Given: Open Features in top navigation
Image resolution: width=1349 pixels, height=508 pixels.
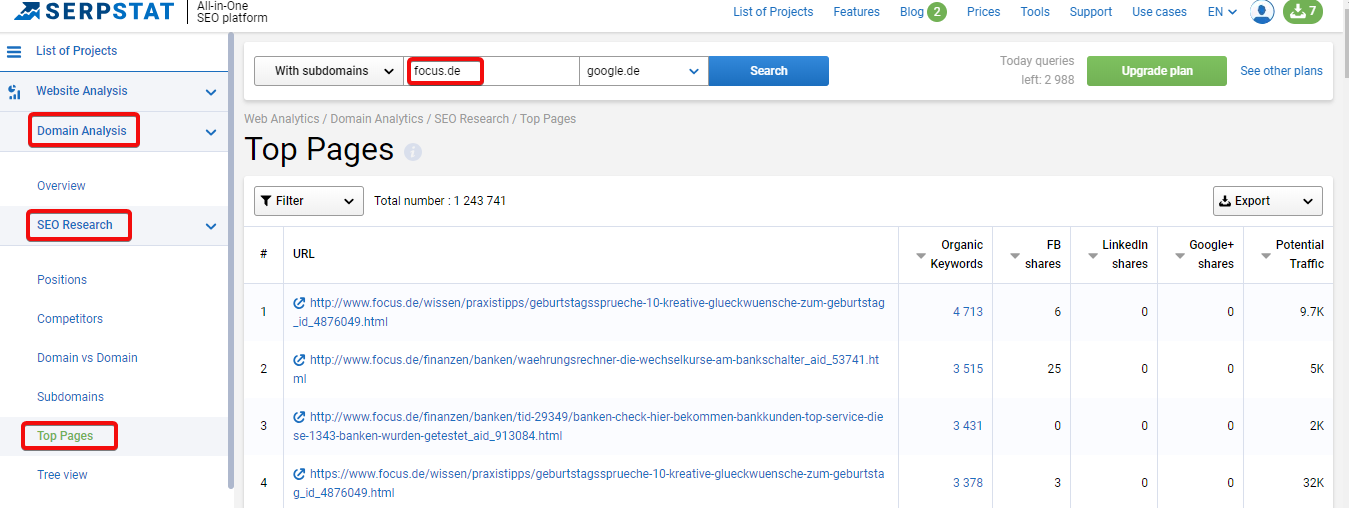Looking at the screenshot, I should [x=857, y=12].
